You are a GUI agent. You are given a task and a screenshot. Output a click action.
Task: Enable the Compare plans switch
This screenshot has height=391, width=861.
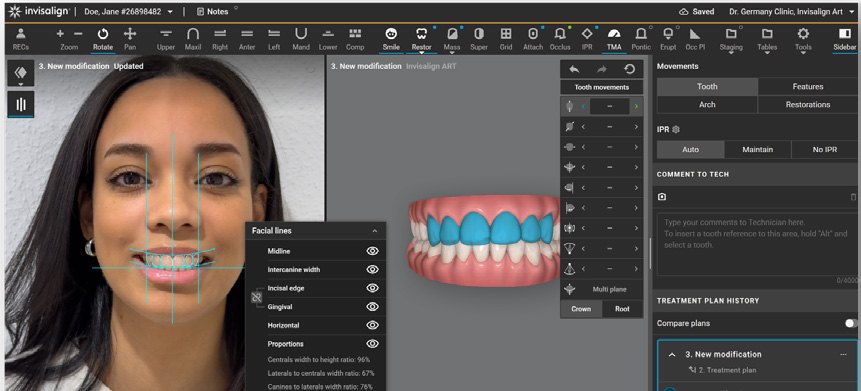[851, 323]
